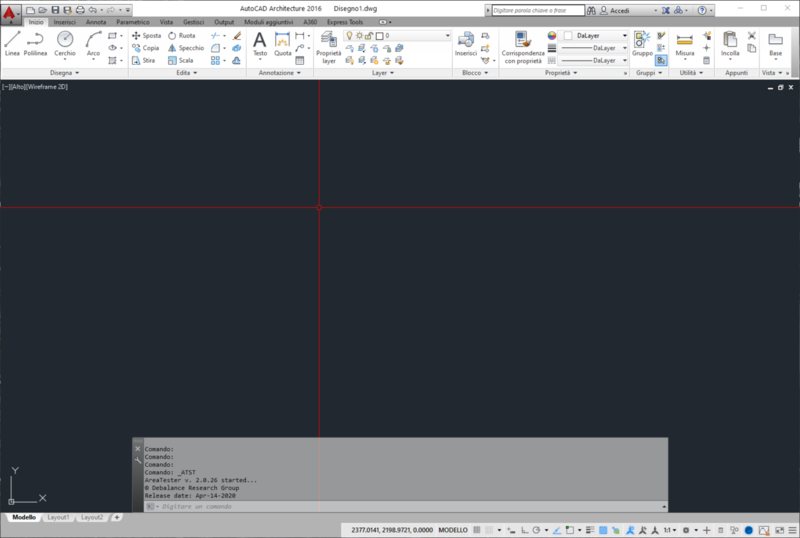Open Proprietà layer manager
This screenshot has height=538, width=800.
click(x=329, y=47)
